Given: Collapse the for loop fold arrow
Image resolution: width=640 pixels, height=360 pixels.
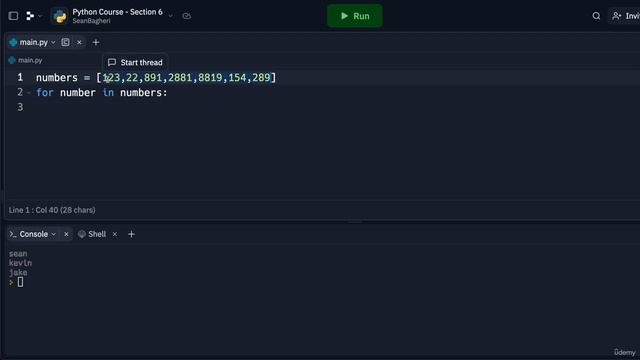Looking at the screenshot, I should click(x=29, y=93).
